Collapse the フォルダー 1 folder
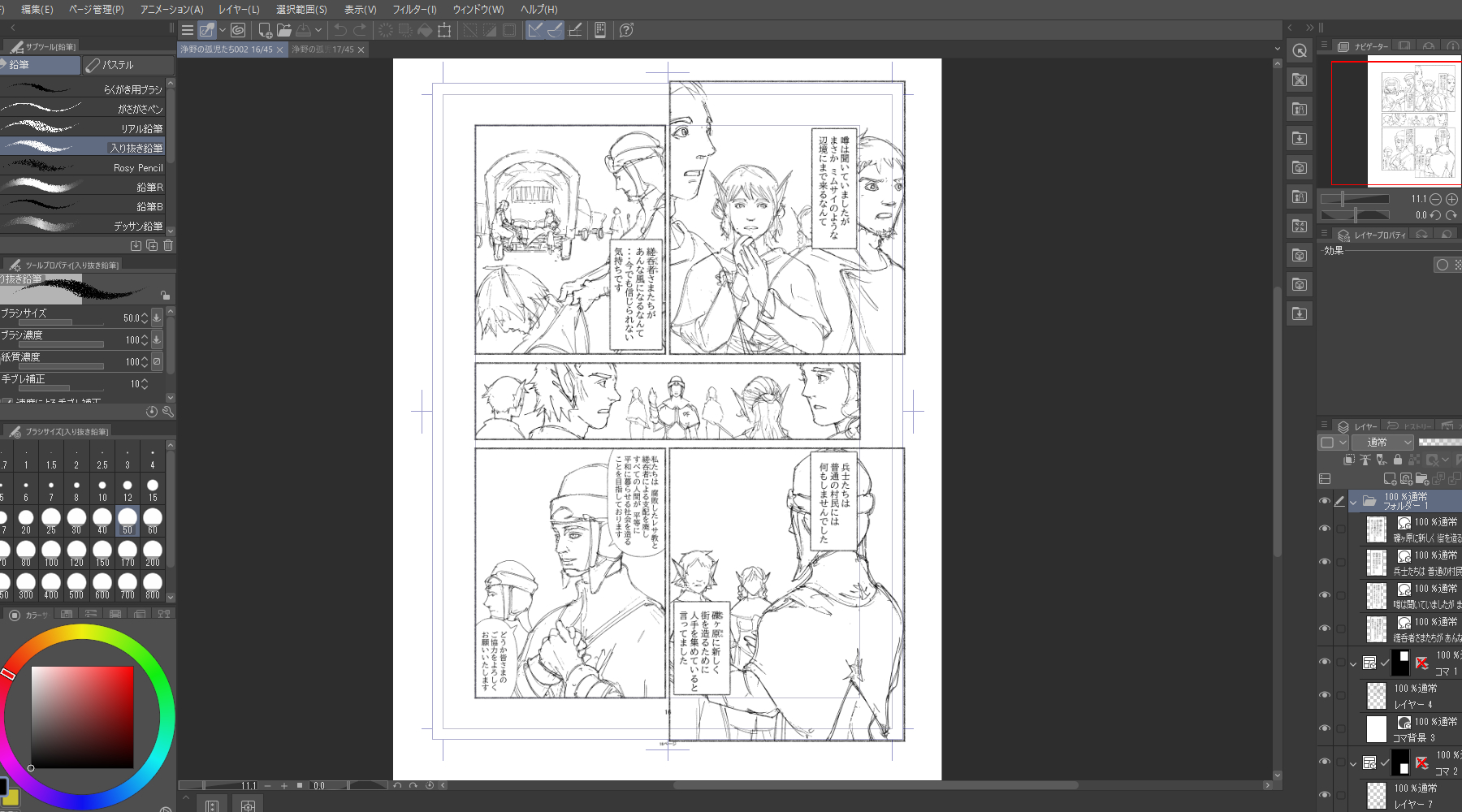1462x812 pixels. 1353,503
